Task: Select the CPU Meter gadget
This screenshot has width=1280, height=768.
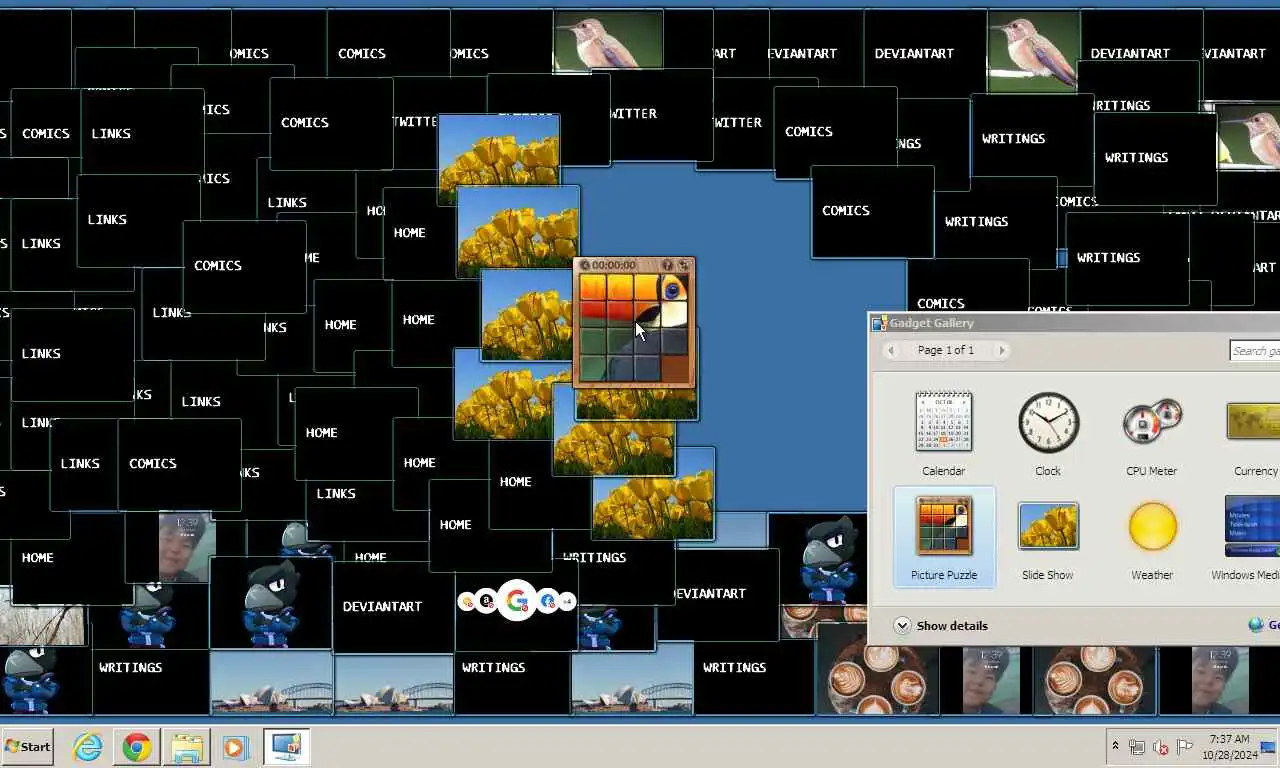Action: (1152, 434)
